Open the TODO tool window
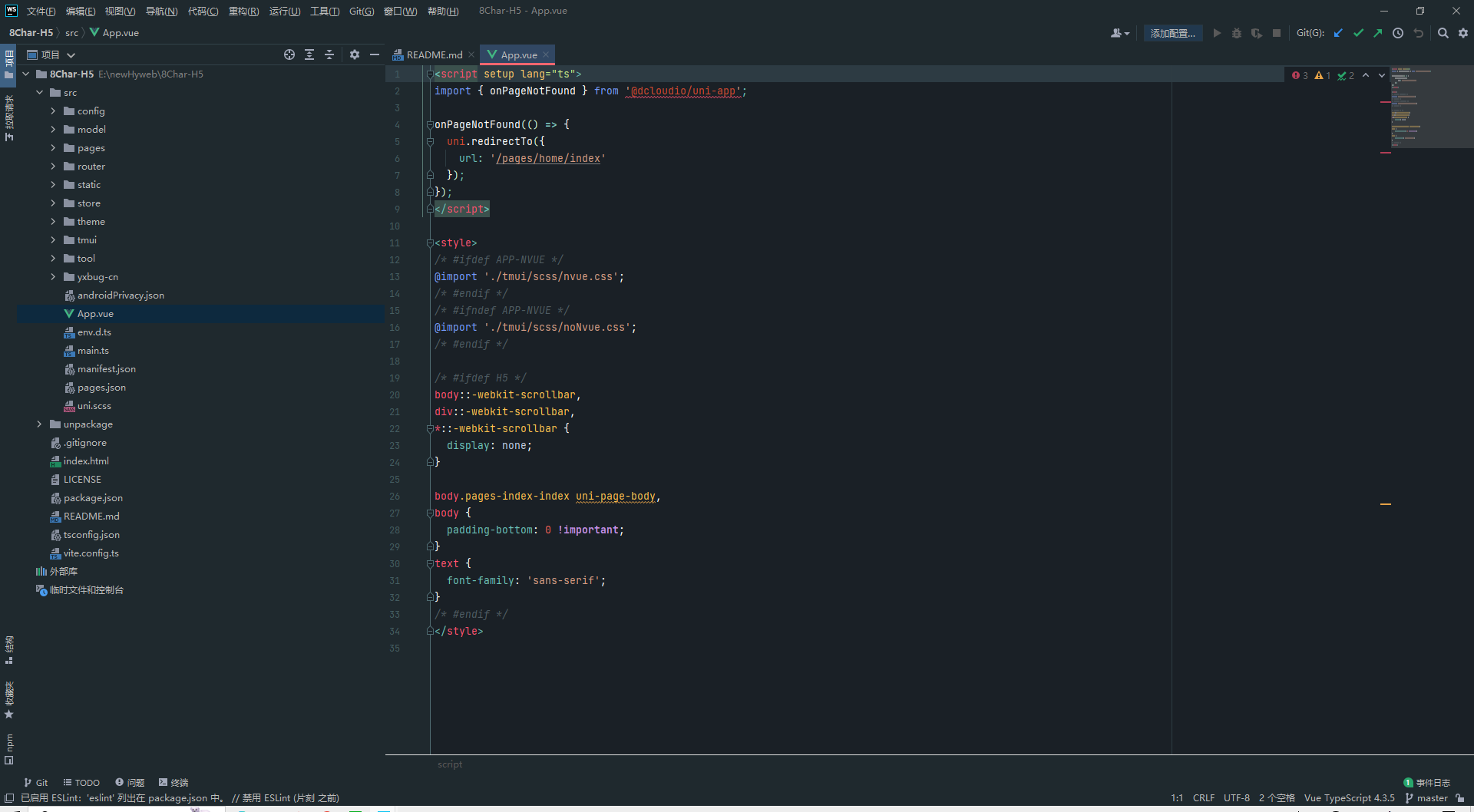The image size is (1474, 812). tap(81, 783)
